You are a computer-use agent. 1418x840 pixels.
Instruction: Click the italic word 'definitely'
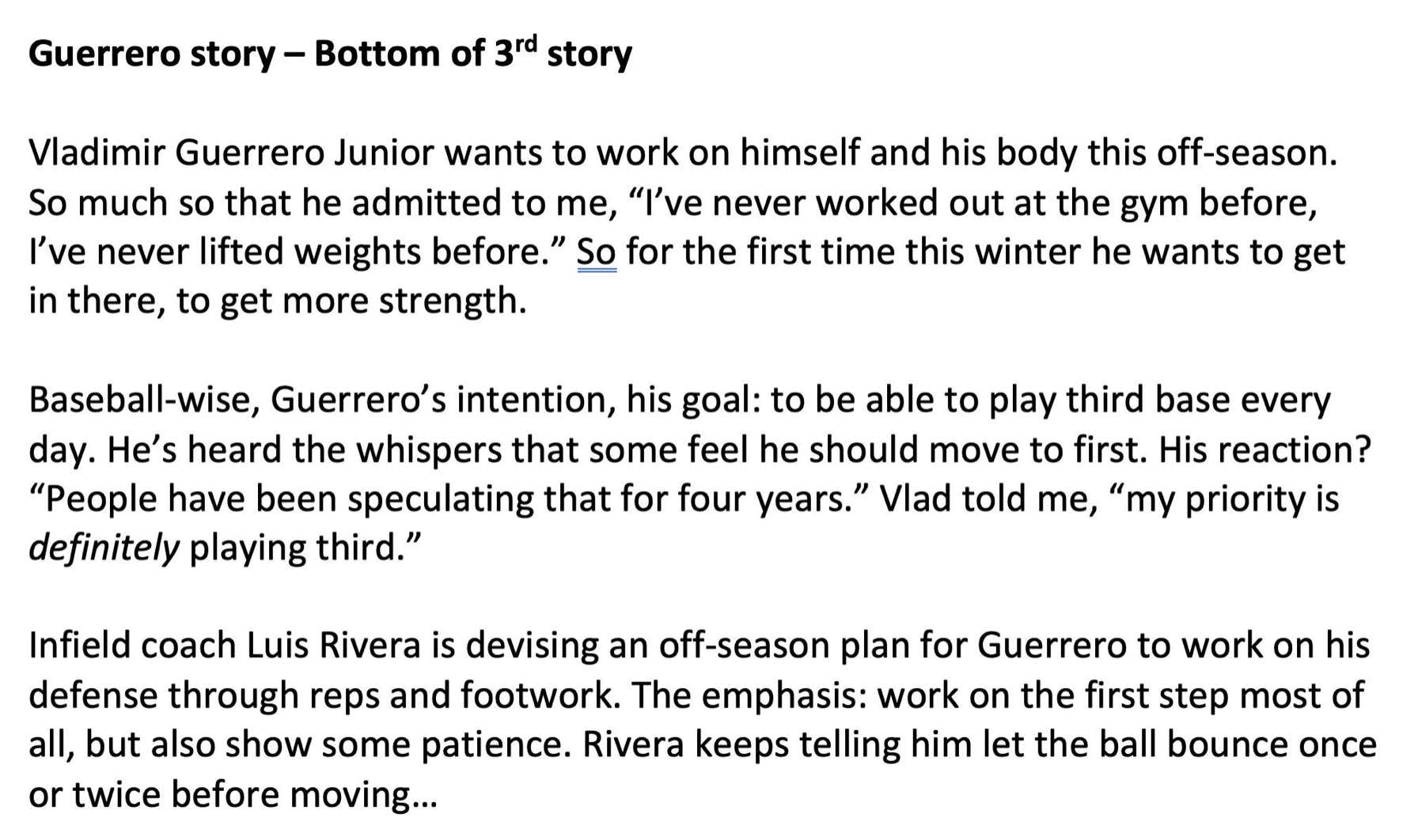tap(104, 548)
